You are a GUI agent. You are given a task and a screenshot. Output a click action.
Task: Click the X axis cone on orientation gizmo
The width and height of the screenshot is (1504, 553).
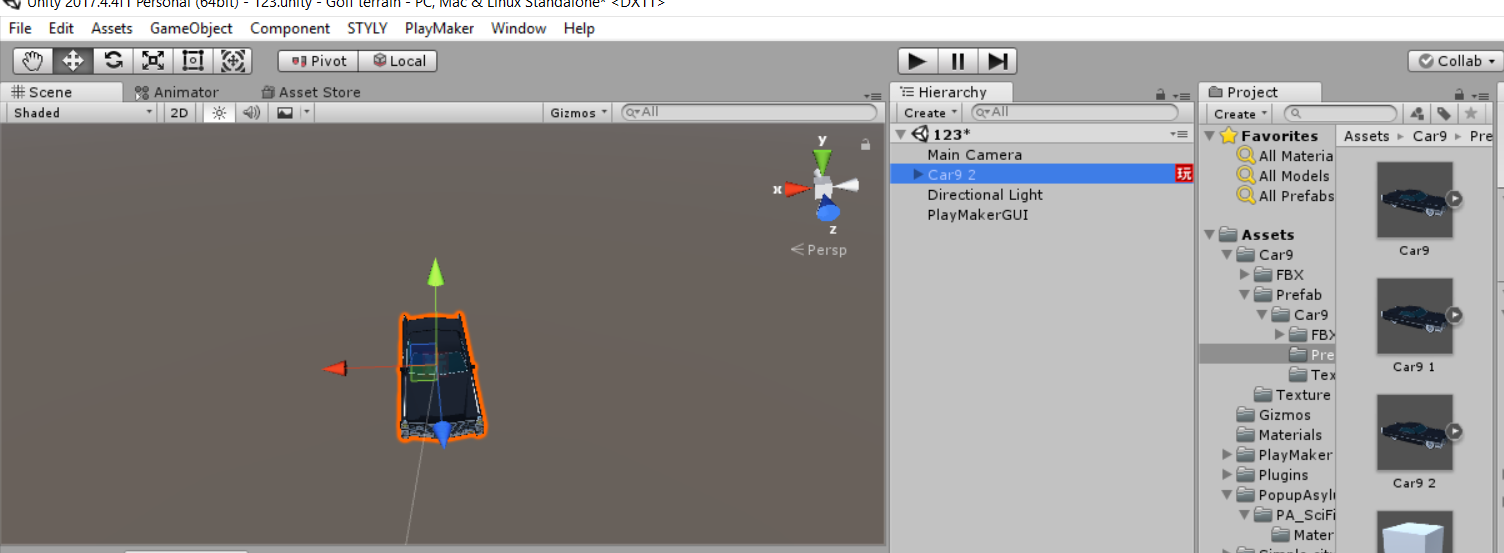click(797, 188)
